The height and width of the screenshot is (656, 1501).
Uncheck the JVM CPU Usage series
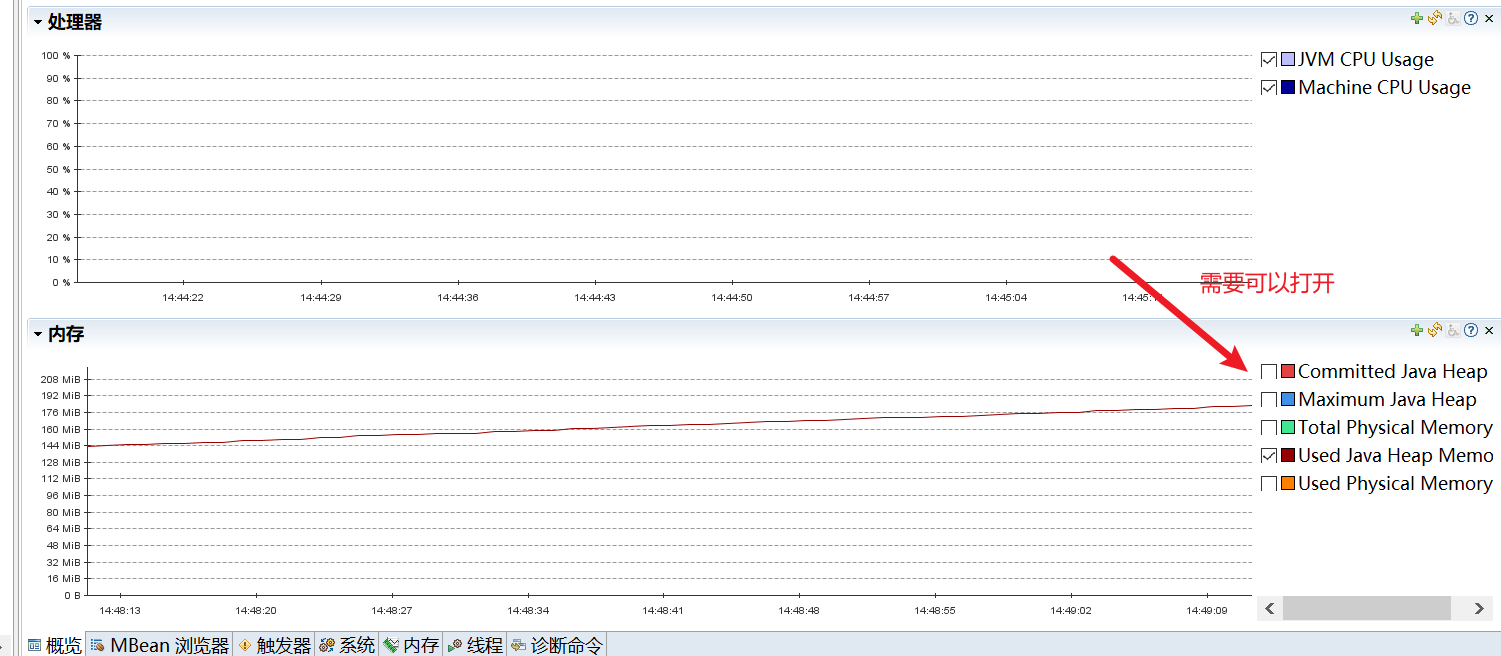click(1269, 60)
